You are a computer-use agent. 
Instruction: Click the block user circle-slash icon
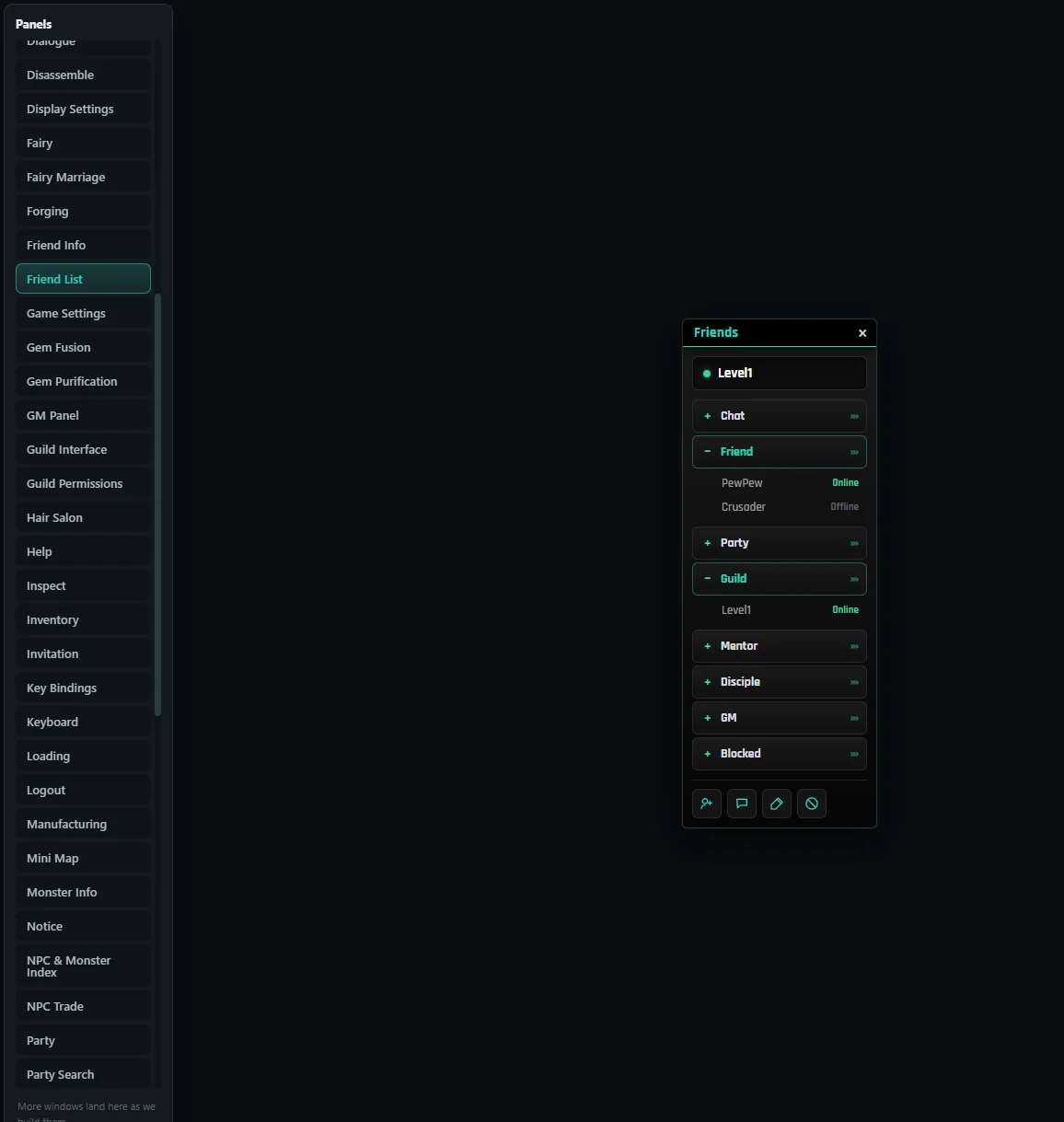812,804
